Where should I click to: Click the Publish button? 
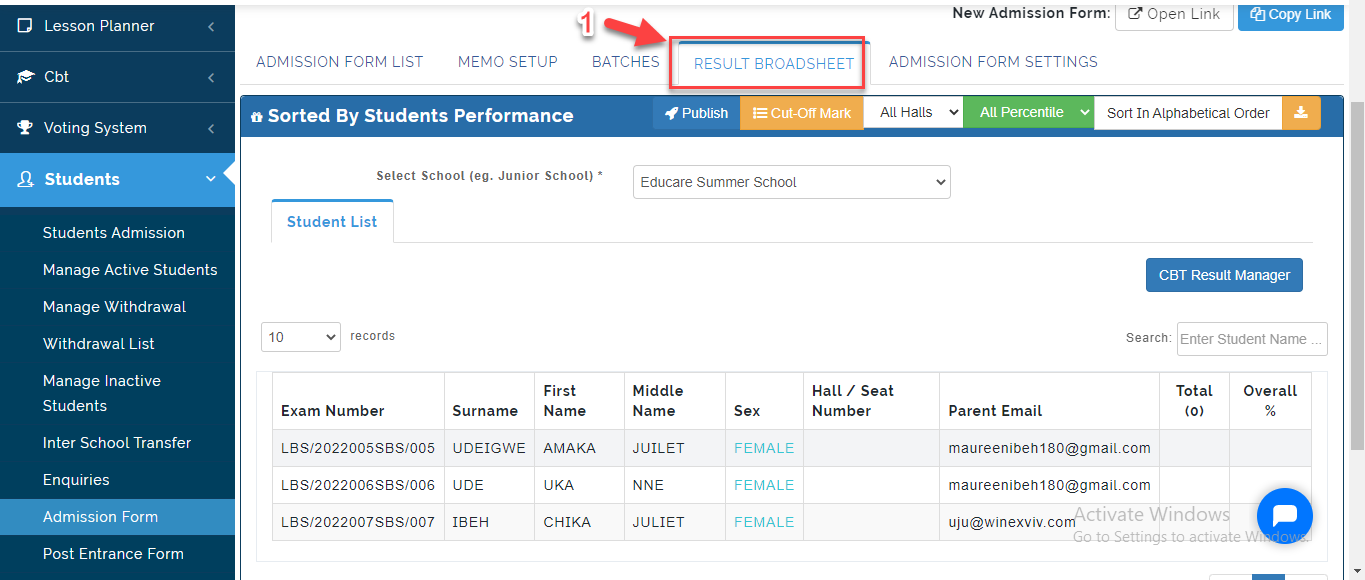(696, 113)
